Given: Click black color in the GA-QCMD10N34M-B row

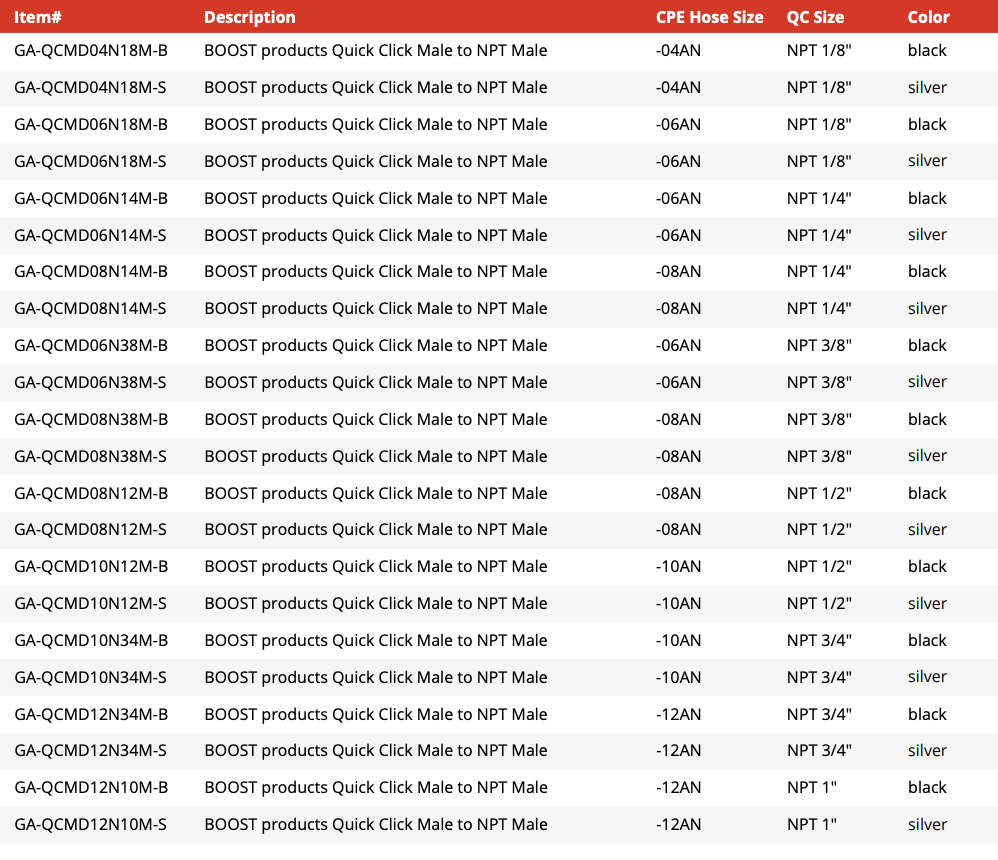Looking at the screenshot, I should pos(927,640).
